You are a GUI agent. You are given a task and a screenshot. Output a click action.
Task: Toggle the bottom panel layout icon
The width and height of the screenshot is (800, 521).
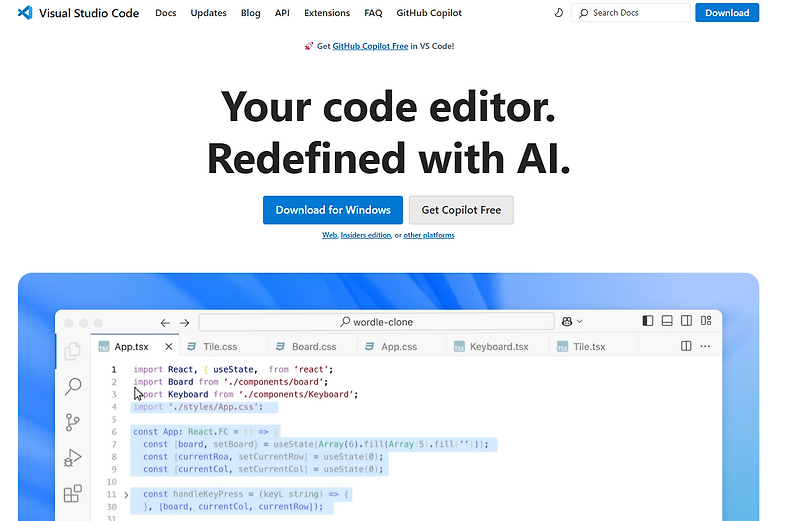point(667,320)
